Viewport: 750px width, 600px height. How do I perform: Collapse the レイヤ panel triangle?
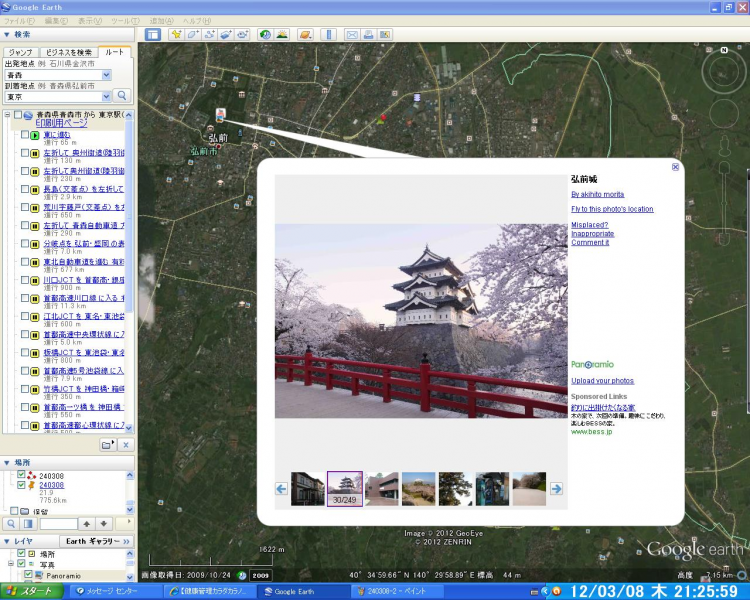[7, 541]
